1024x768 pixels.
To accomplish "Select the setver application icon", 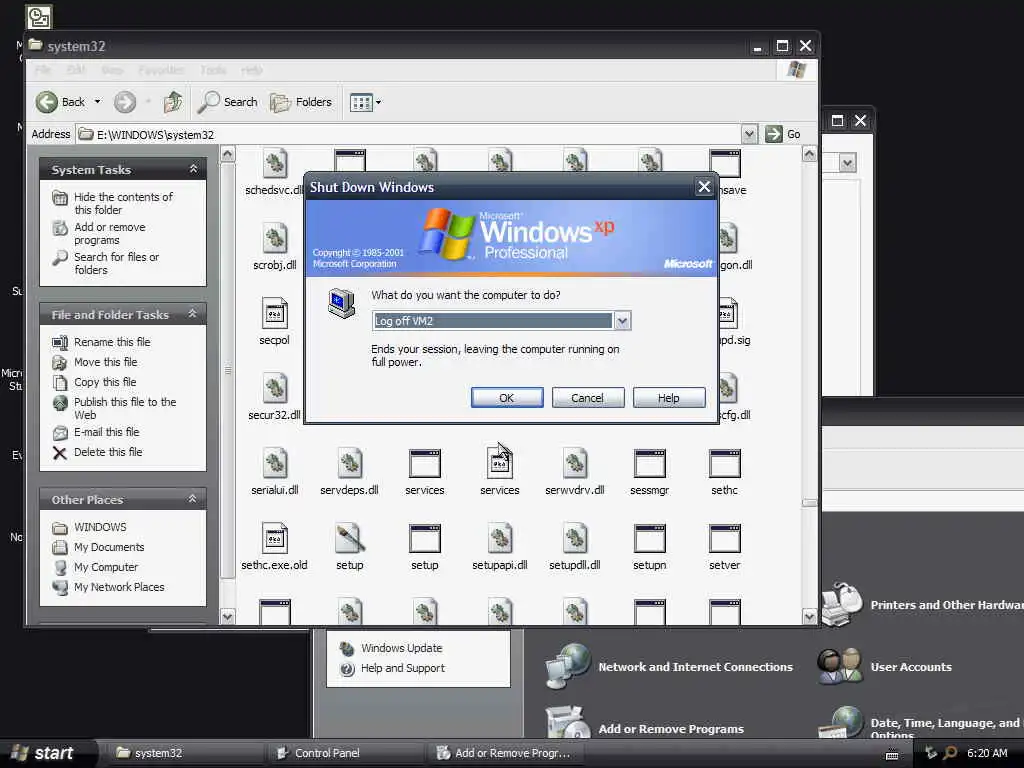I will point(725,539).
